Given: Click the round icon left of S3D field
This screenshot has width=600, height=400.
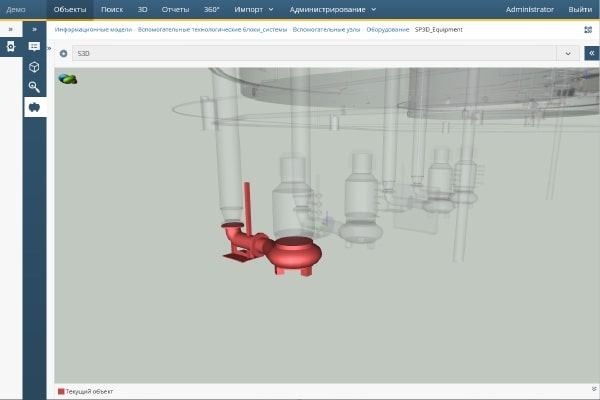Looking at the screenshot, I should coord(64,53).
